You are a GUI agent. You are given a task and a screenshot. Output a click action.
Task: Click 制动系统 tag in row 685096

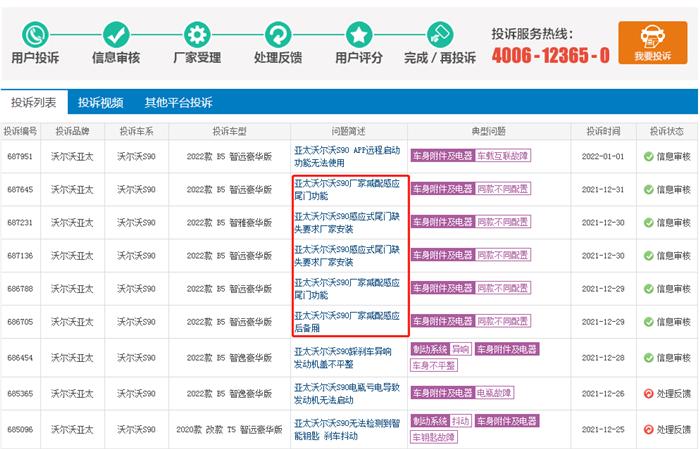(x=430, y=421)
